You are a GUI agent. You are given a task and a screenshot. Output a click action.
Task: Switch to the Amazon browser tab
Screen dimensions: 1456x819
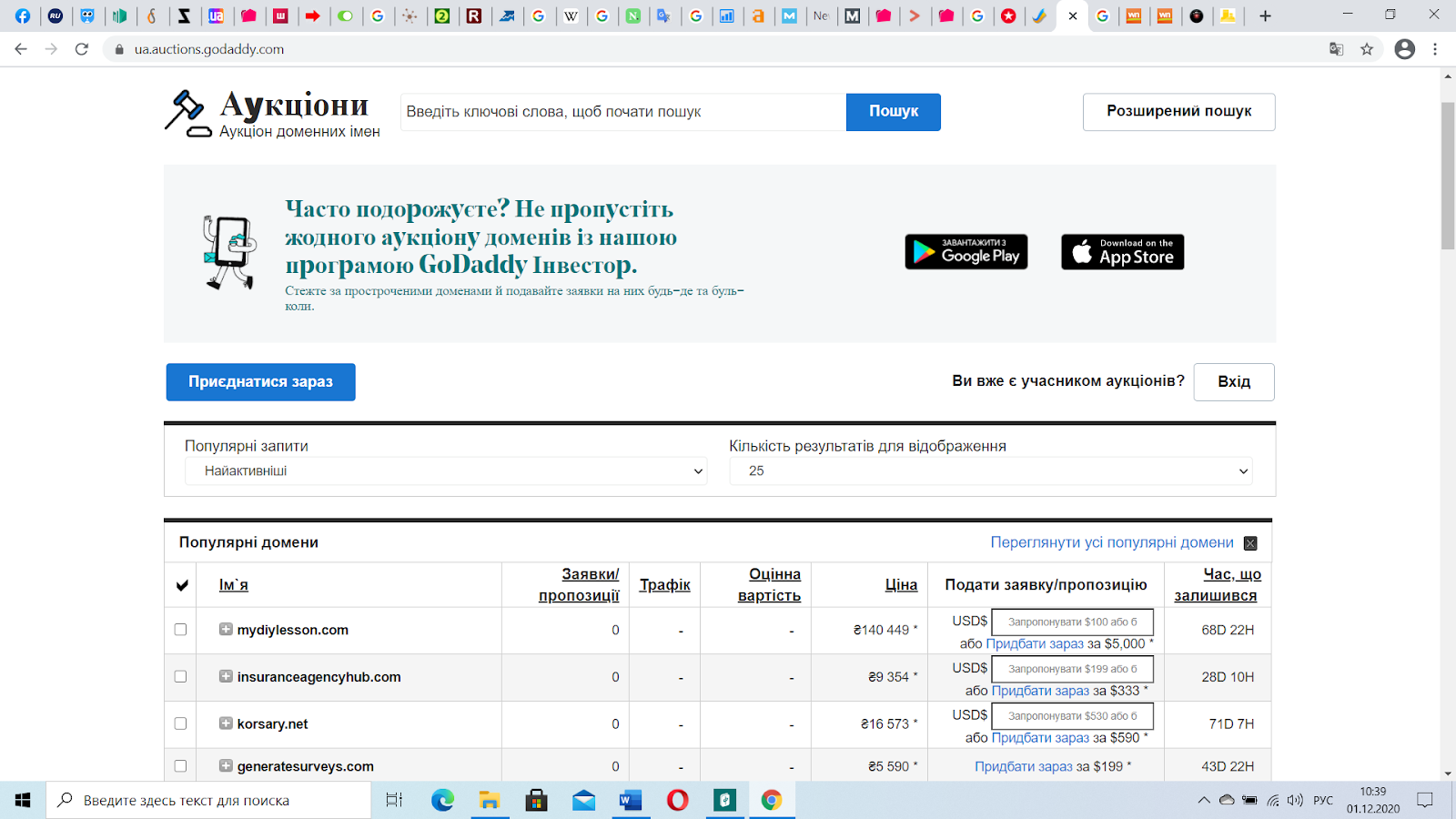pos(757,15)
